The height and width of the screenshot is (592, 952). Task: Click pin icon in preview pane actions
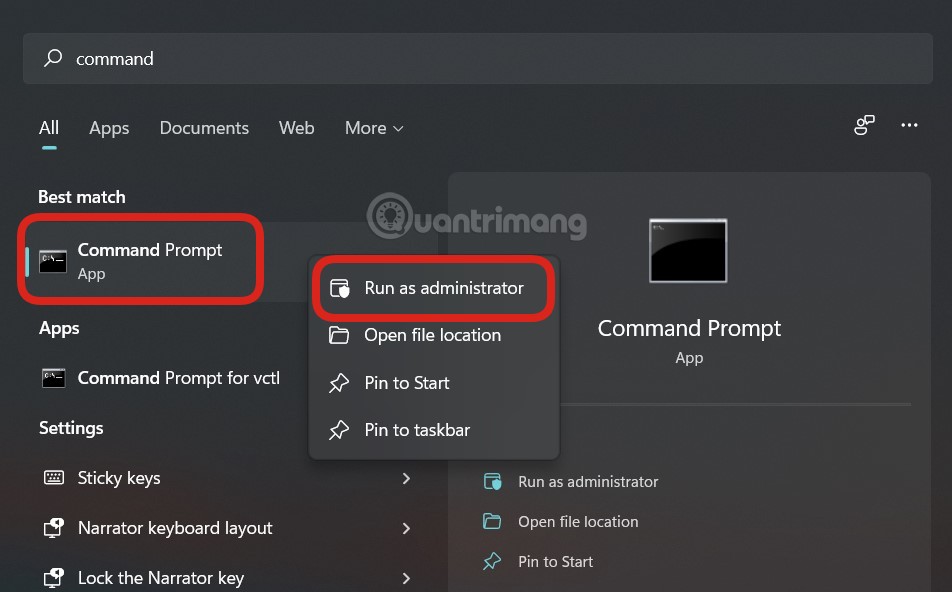click(x=492, y=561)
